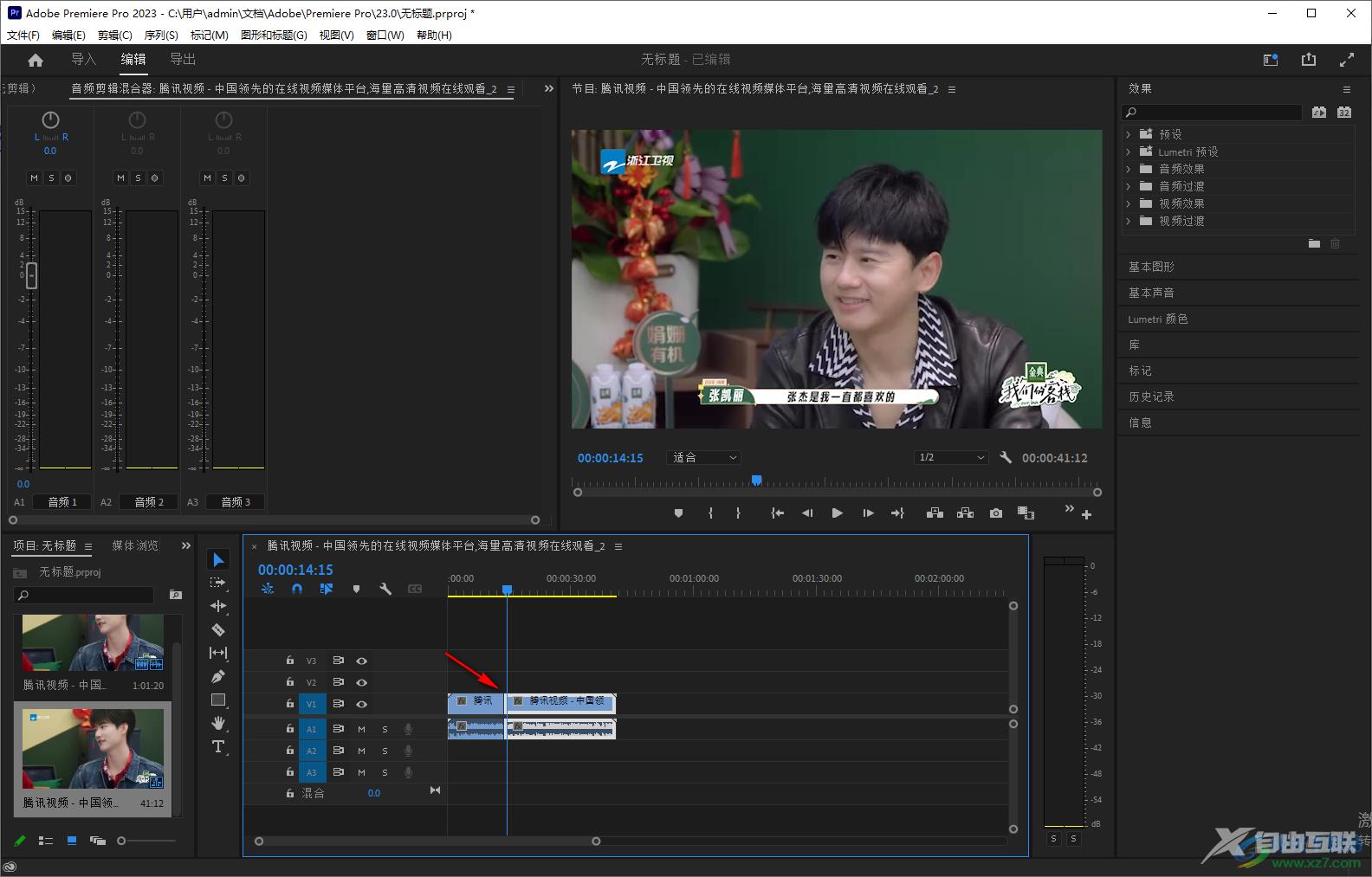Switch to the 媒体浏览 tab
This screenshot has height=877, width=1372.
point(135,545)
